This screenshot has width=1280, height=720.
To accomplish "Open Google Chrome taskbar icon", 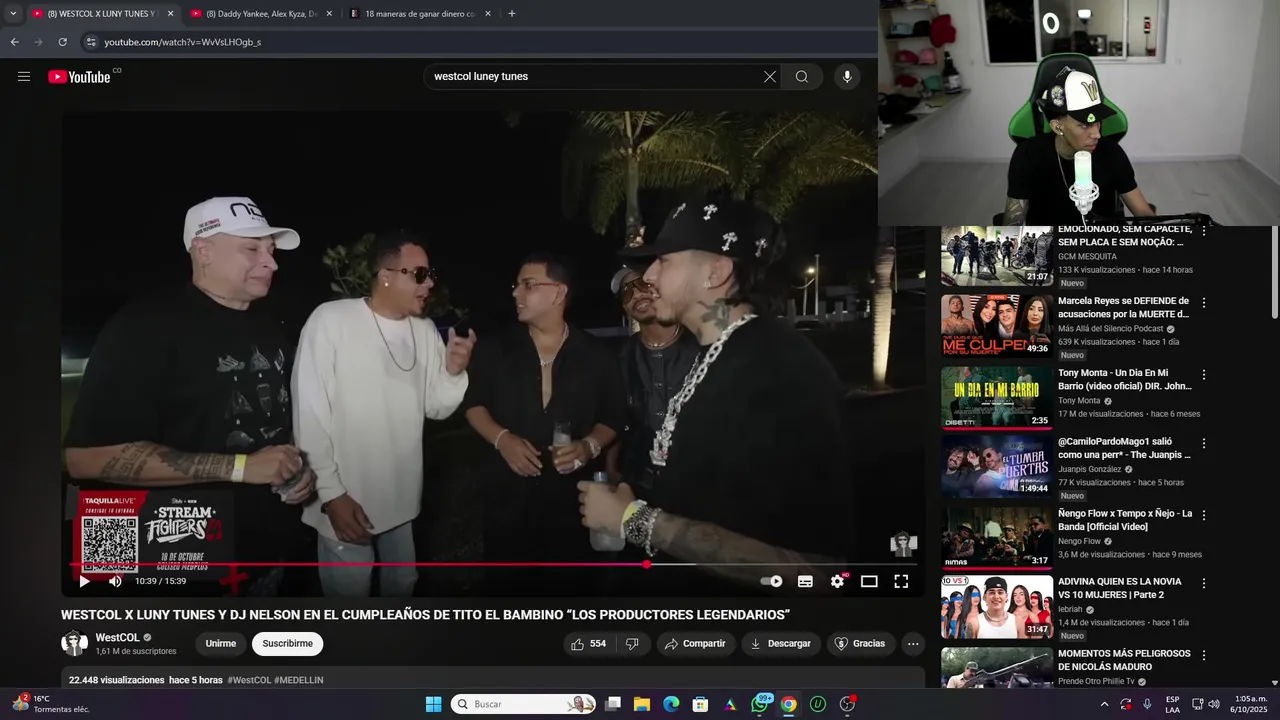I will [x=789, y=704].
